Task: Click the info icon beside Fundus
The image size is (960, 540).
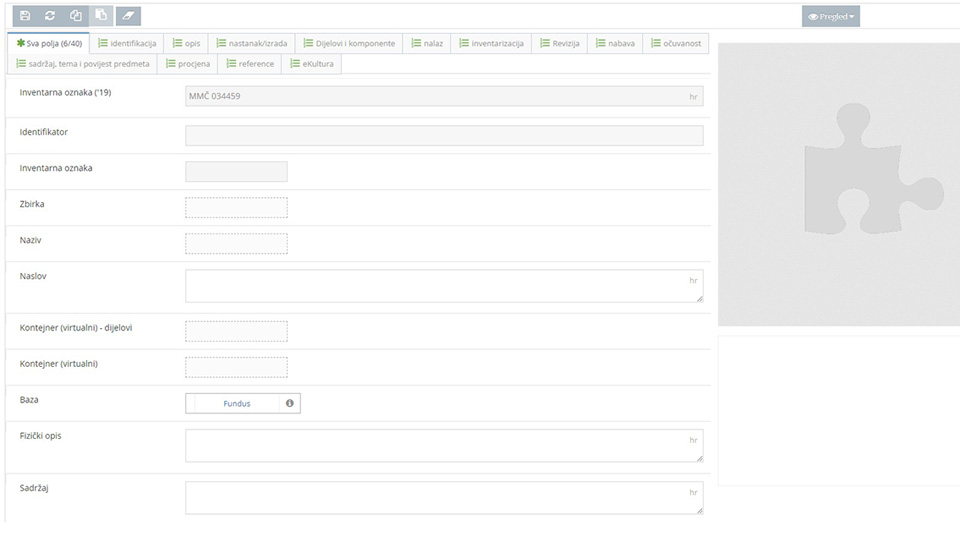Action: pyautogui.click(x=290, y=403)
